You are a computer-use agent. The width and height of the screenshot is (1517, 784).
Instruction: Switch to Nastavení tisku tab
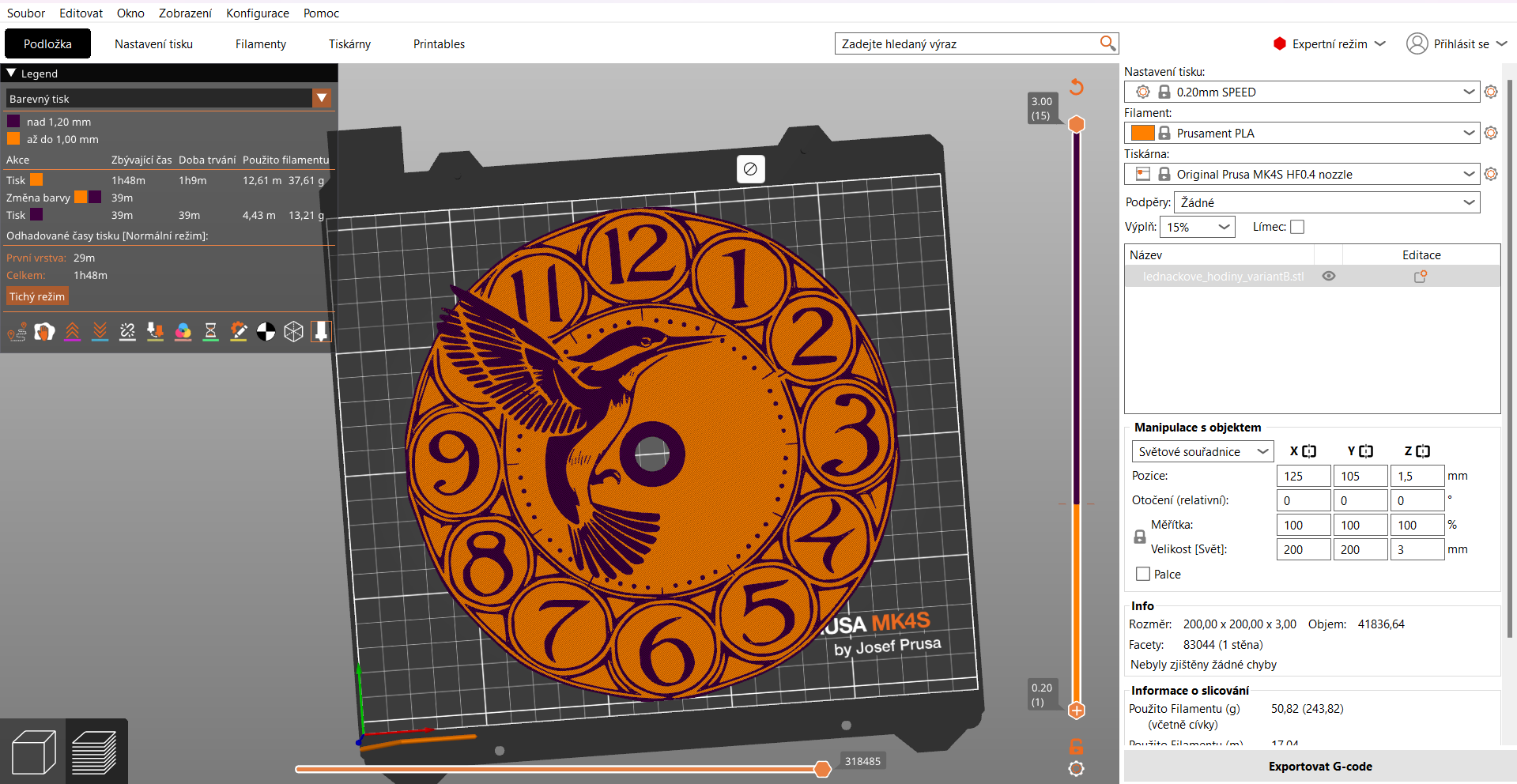click(x=153, y=43)
